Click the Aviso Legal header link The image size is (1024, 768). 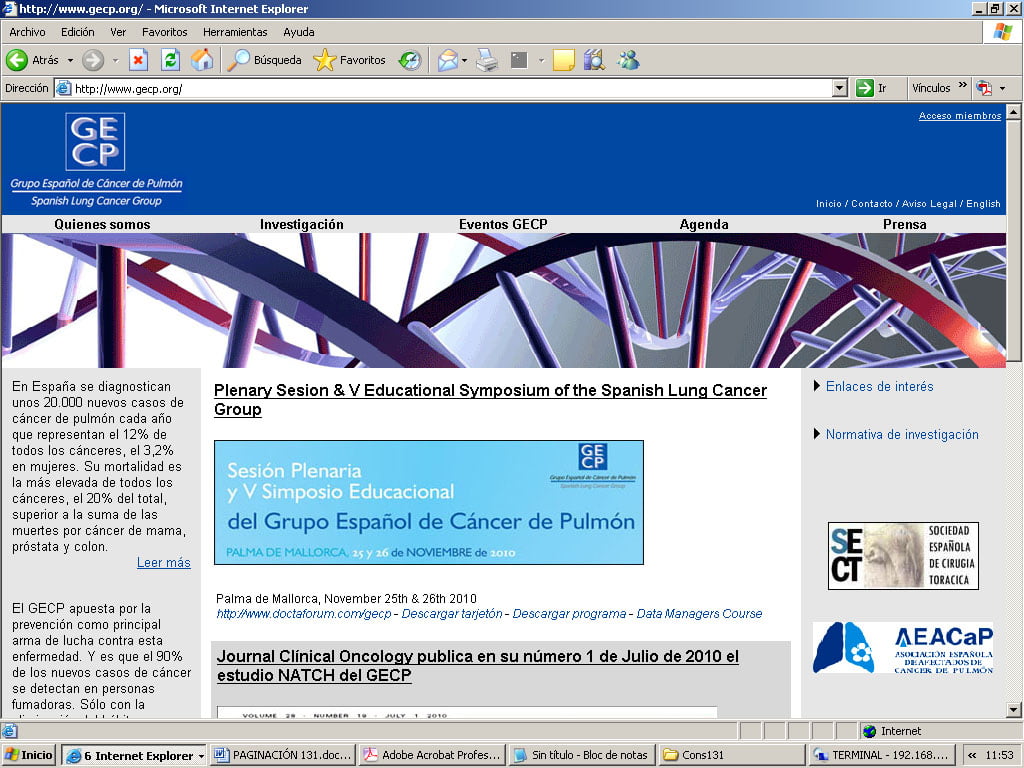click(929, 204)
